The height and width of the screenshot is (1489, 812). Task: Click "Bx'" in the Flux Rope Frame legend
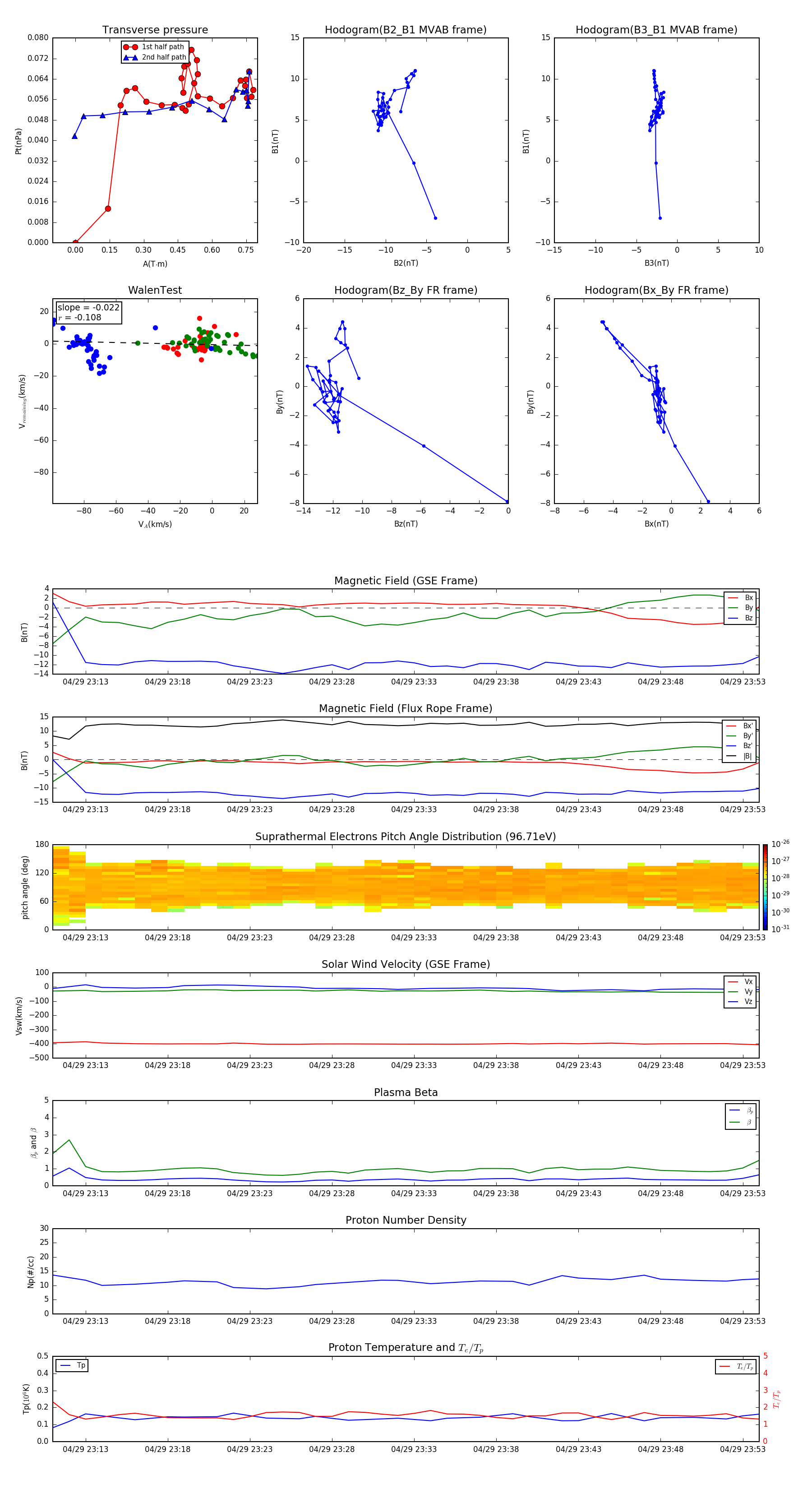(x=740, y=726)
